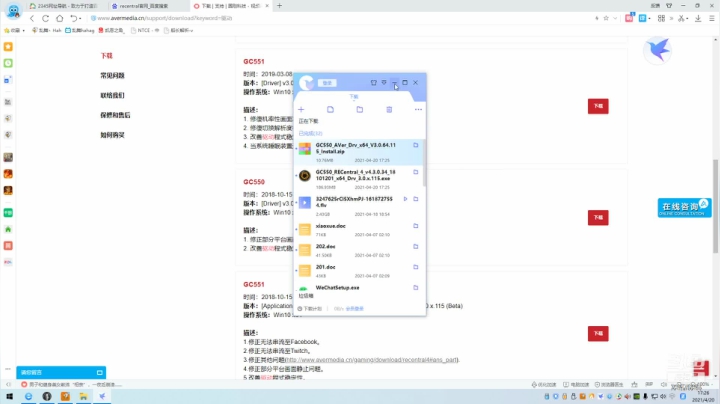Click the browser back arrow
720x404 pixels.
pos(32,18)
